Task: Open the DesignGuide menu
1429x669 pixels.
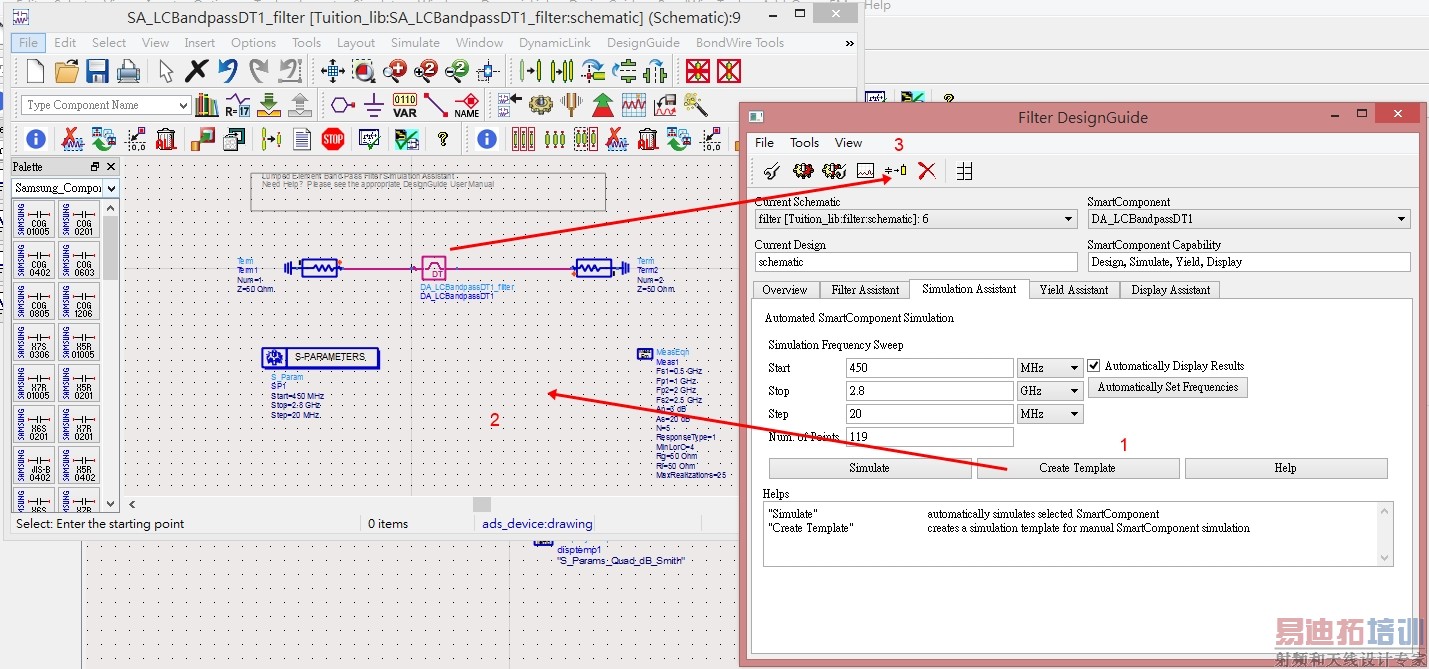Action: 643,43
